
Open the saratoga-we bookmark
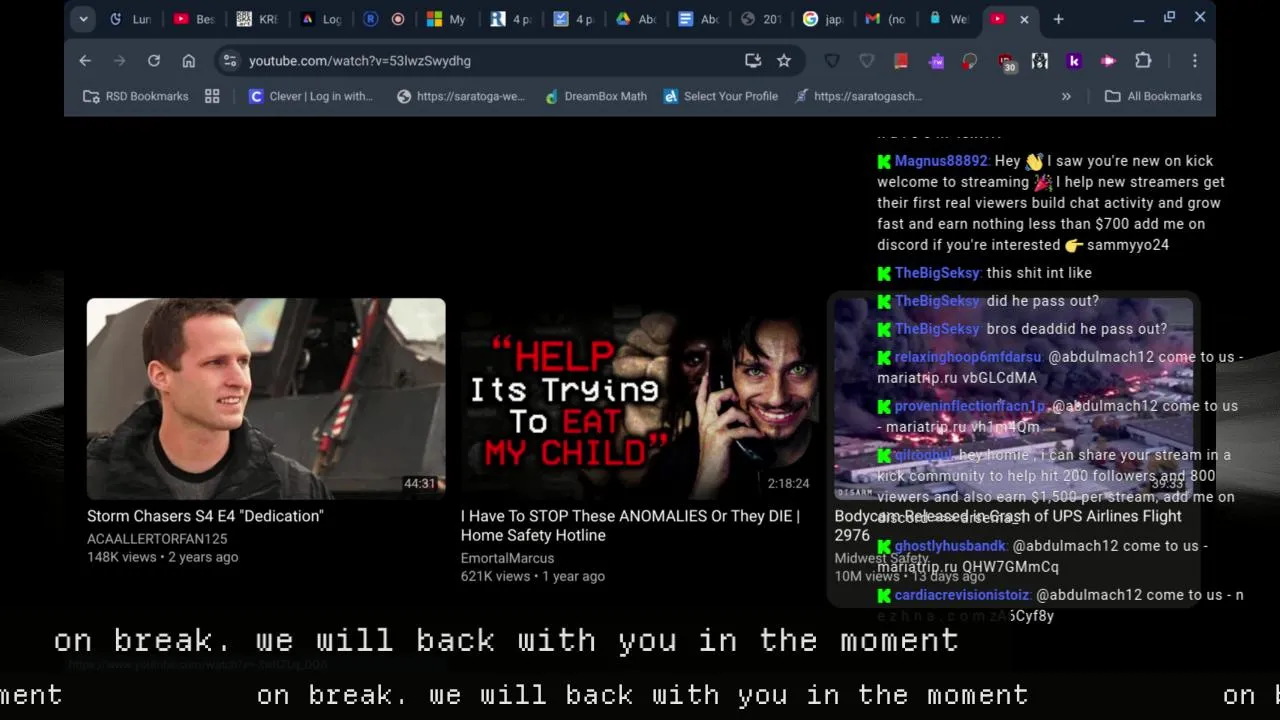coord(461,96)
